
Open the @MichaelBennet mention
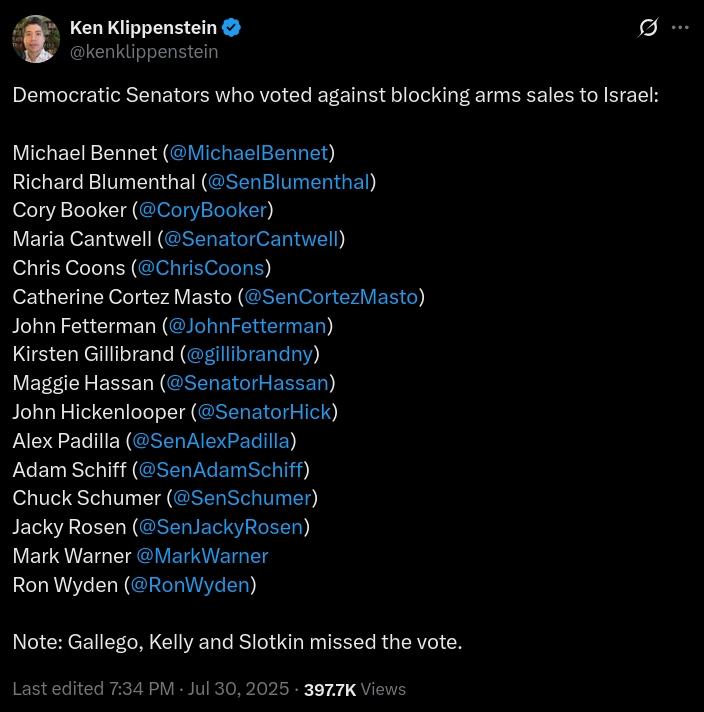[248, 153]
